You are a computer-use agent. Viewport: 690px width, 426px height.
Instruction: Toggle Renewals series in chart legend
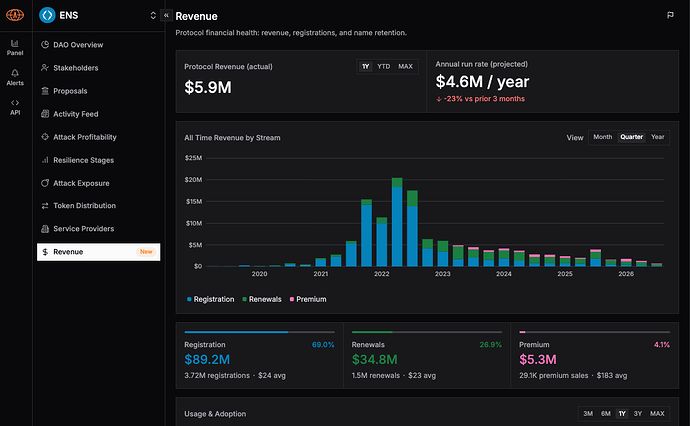point(262,299)
